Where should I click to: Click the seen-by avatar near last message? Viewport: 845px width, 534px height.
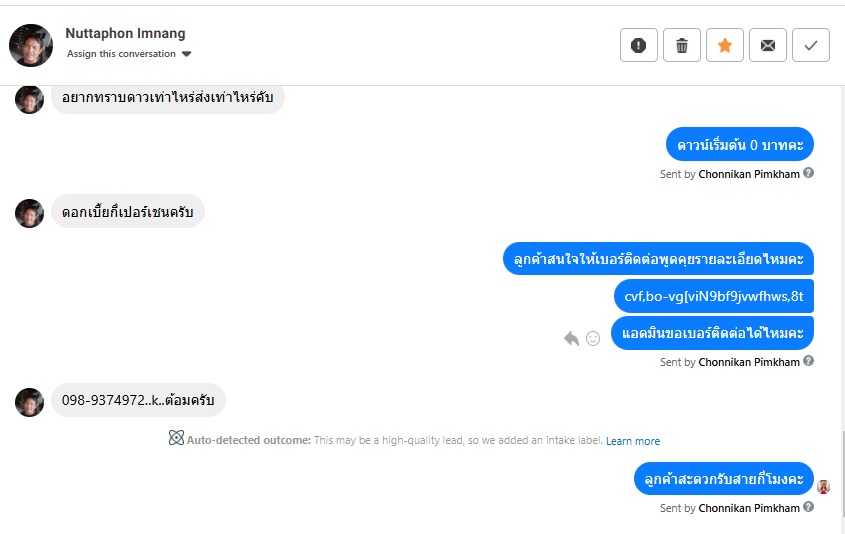point(824,487)
